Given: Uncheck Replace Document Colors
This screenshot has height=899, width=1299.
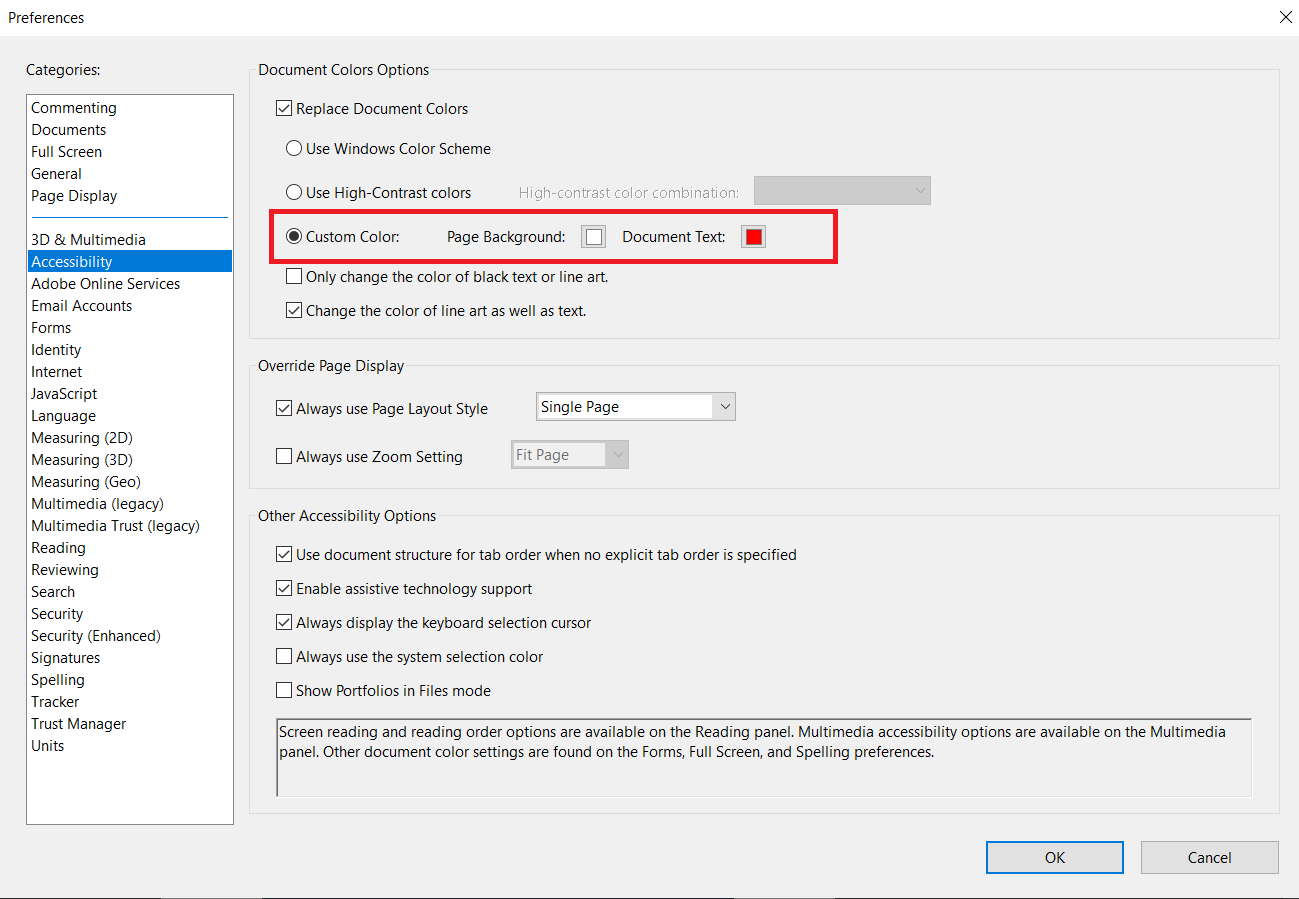Looking at the screenshot, I should pyautogui.click(x=284, y=108).
